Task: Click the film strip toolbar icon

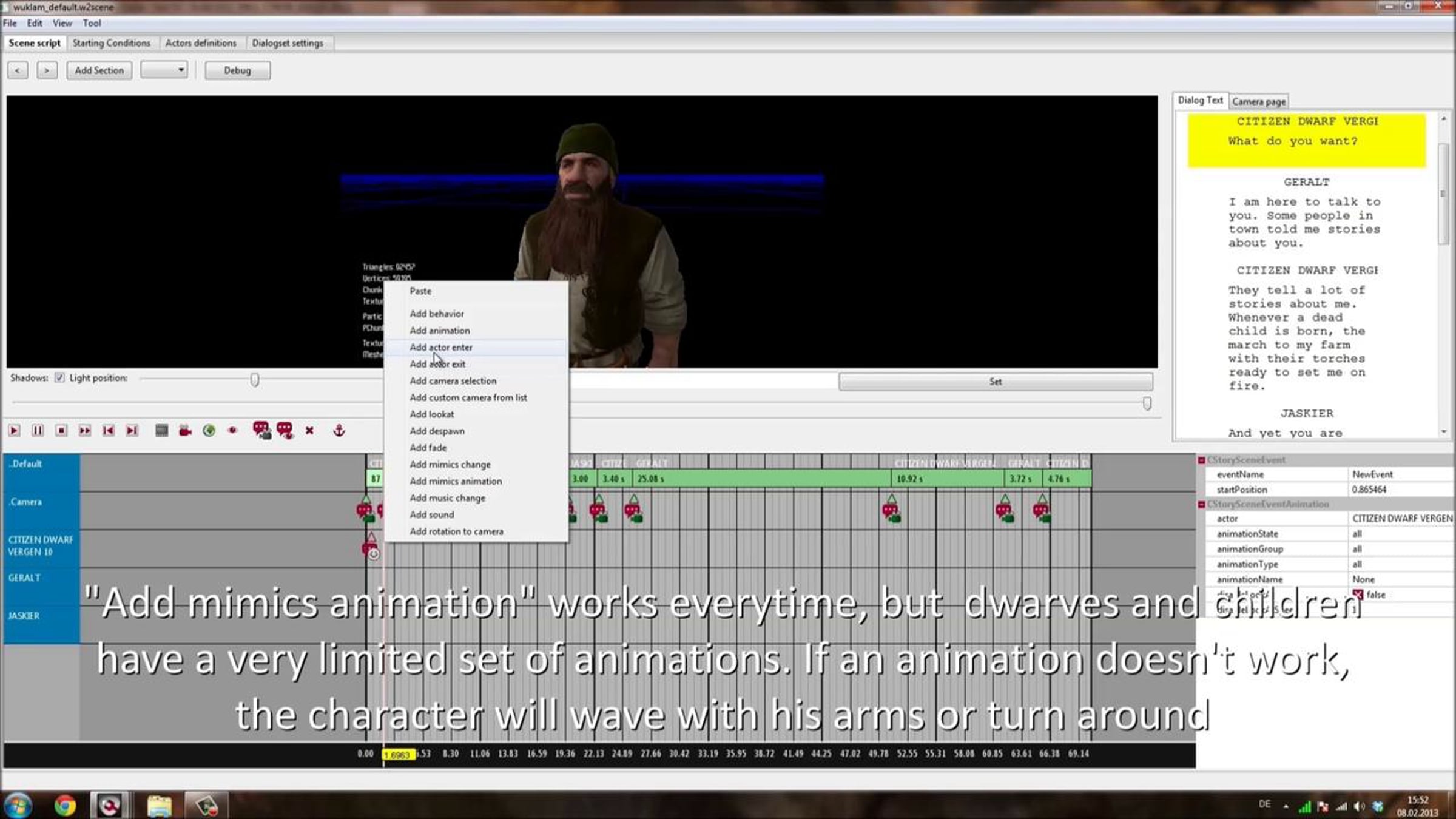Action: click(161, 430)
